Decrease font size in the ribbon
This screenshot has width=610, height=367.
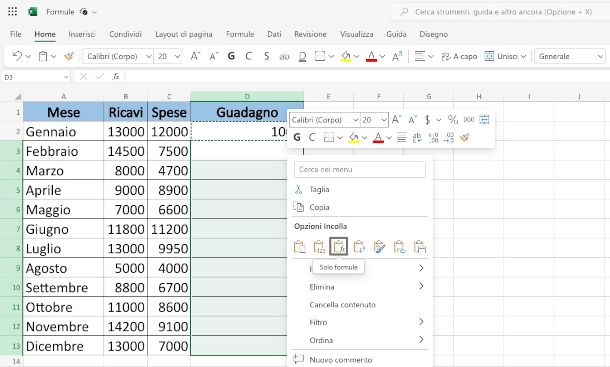[214, 56]
